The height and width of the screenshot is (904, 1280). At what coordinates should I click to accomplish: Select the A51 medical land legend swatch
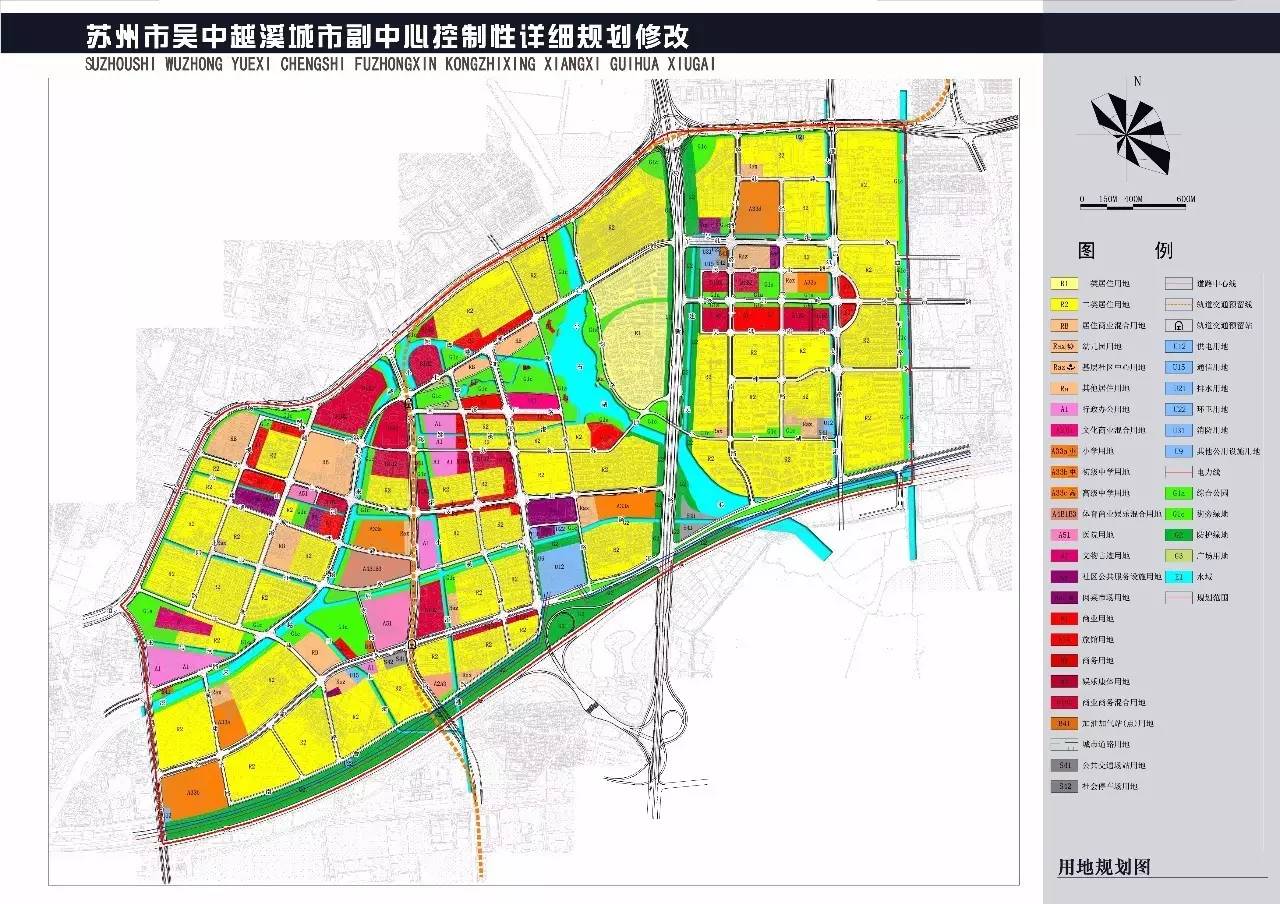(x=1064, y=535)
